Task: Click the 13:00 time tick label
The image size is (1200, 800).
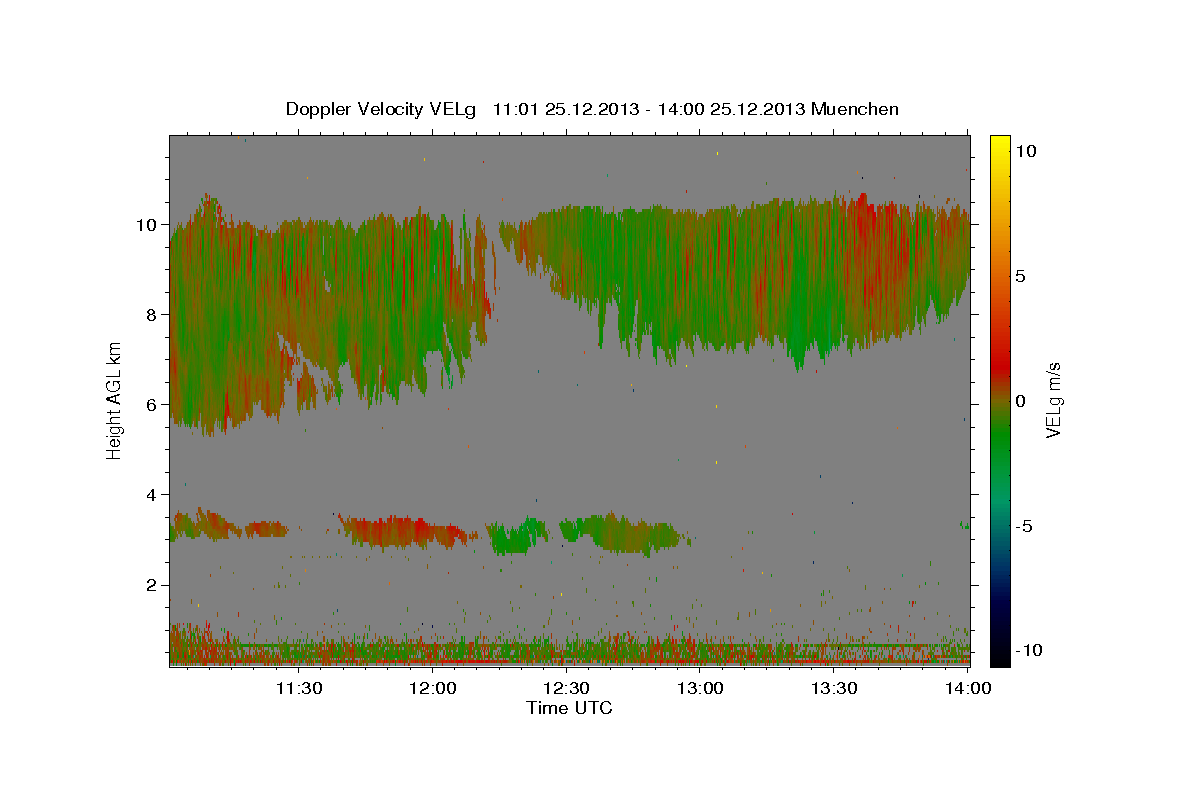Action: 700,688
